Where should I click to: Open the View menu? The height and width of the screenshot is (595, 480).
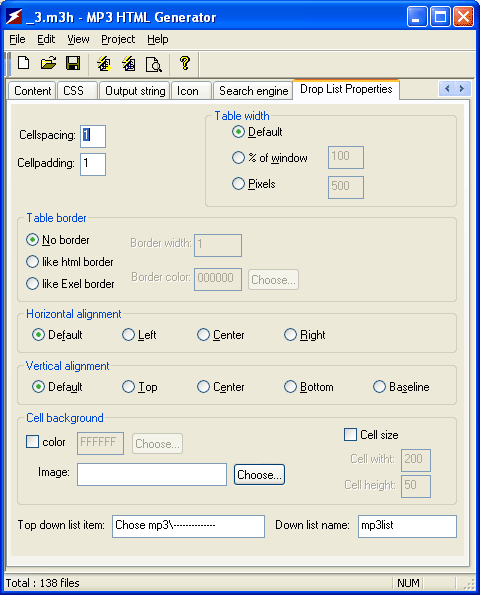click(78, 39)
